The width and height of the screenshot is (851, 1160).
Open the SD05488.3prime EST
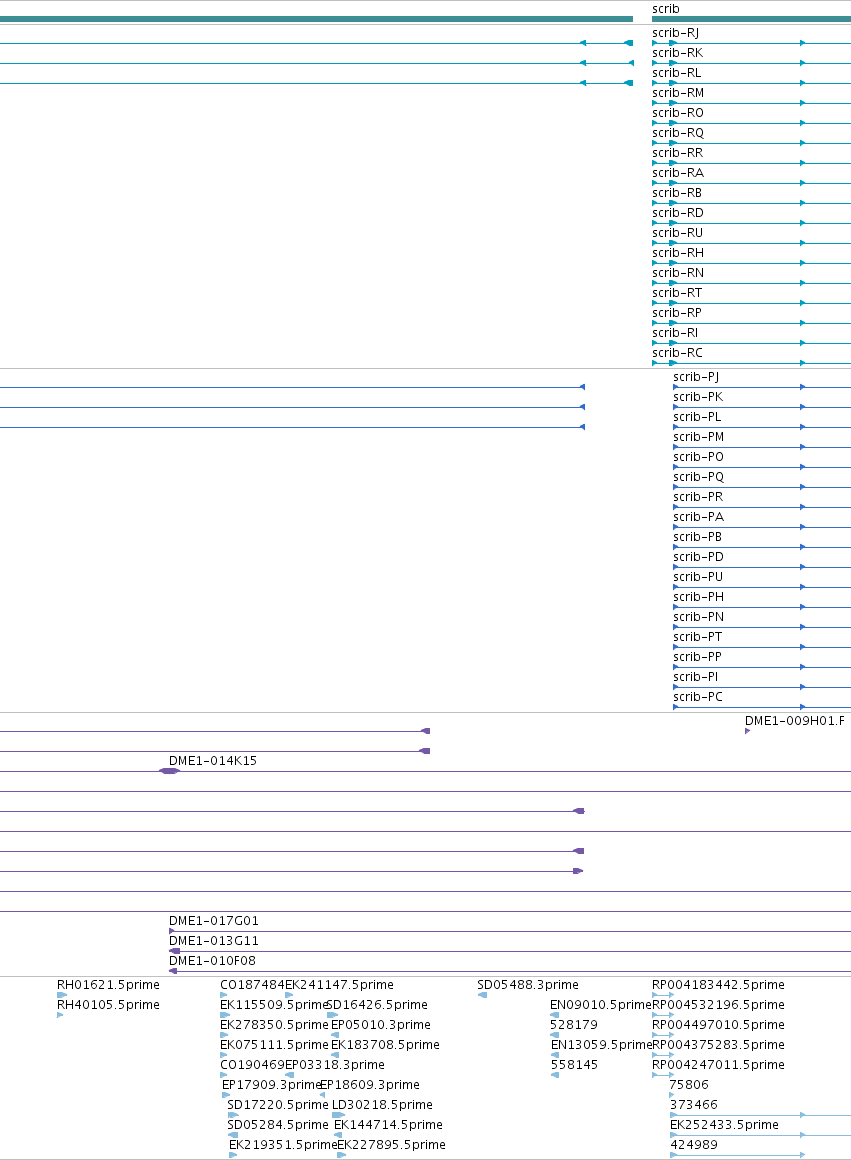[528, 985]
